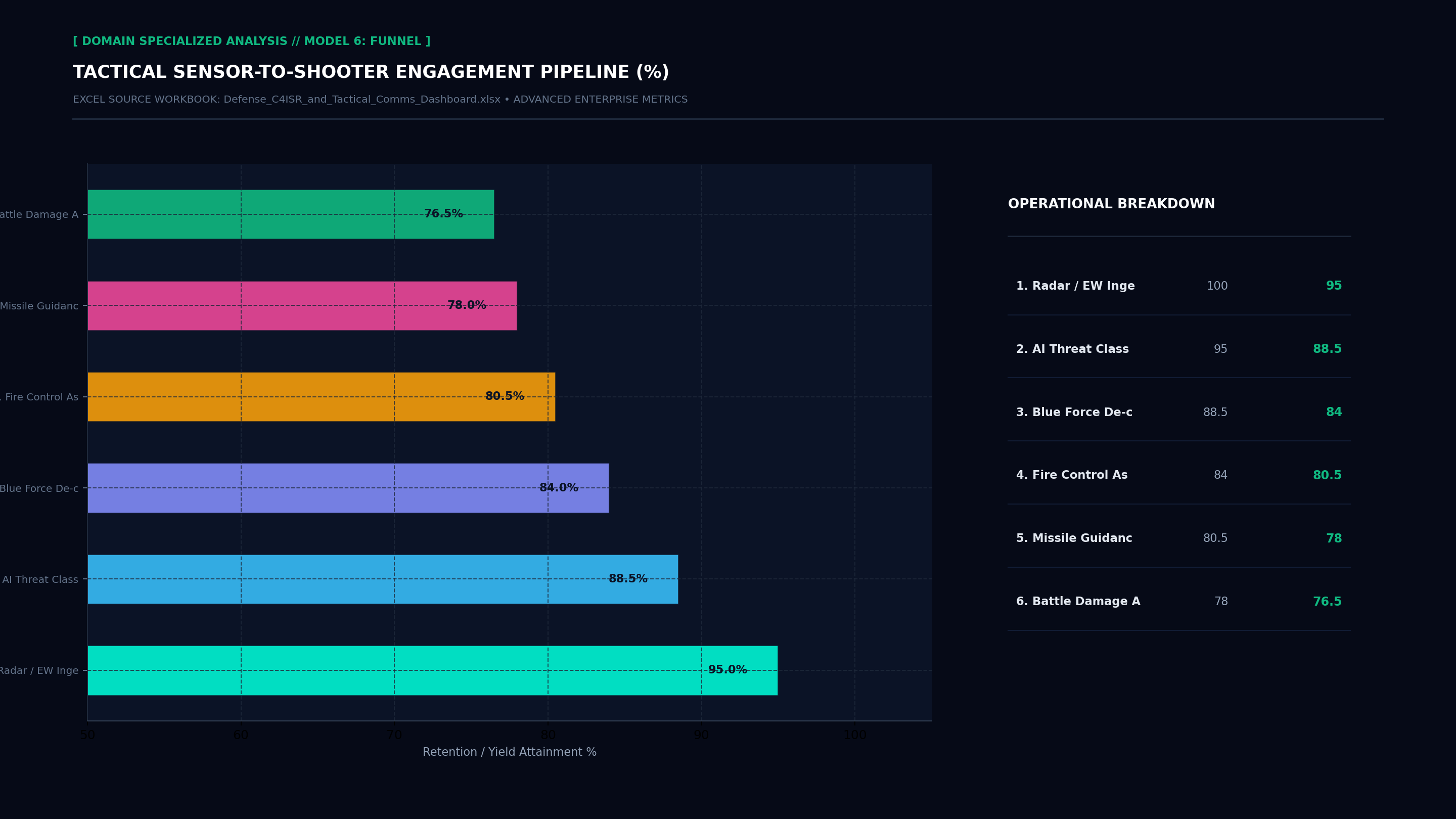Click the Retention / Yield Attainment axis label
Viewport: 1456px width, 819px height.
pyautogui.click(x=509, y=752)
